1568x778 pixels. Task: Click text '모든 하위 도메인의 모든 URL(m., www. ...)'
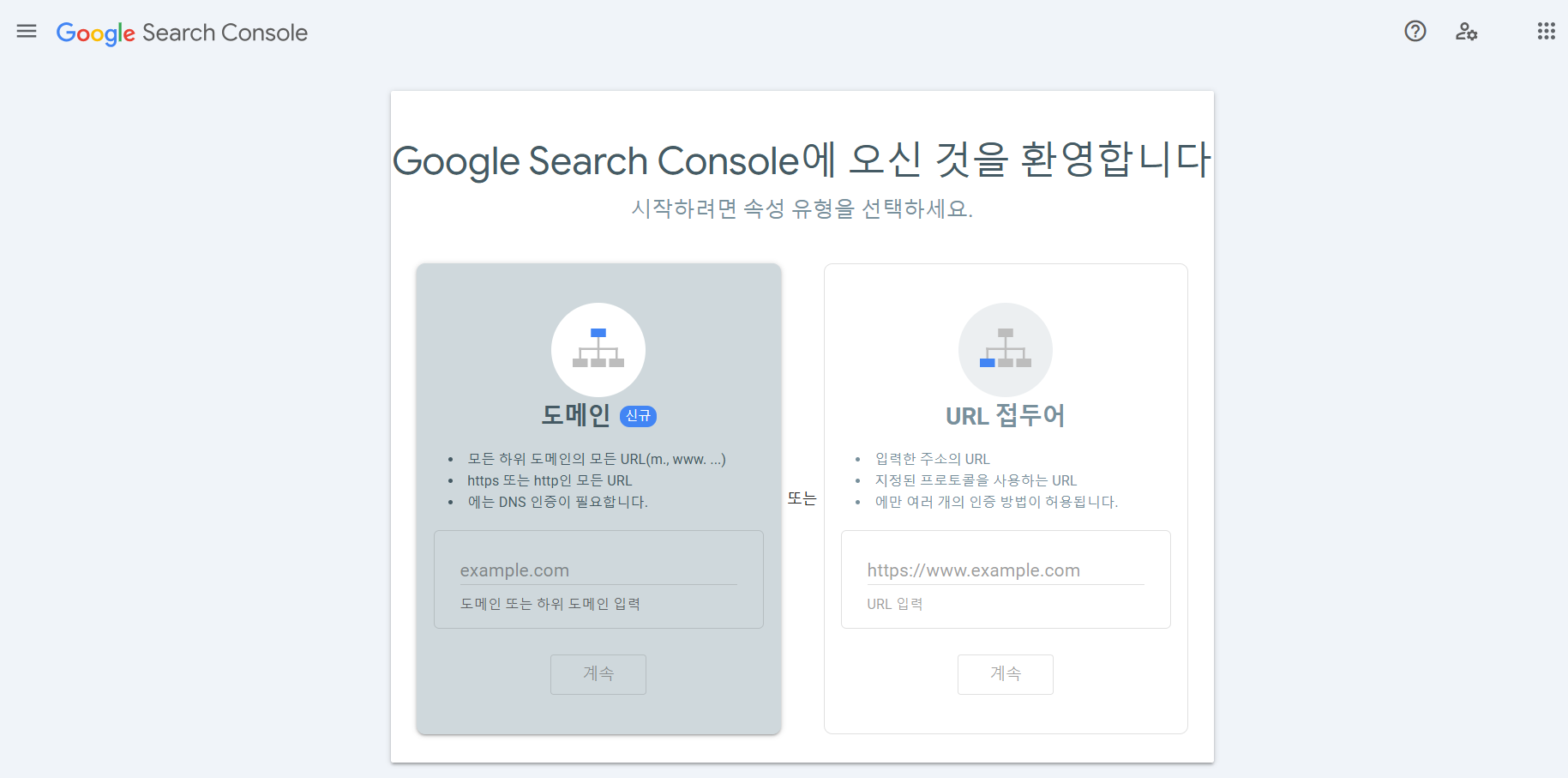coord(597,459)
